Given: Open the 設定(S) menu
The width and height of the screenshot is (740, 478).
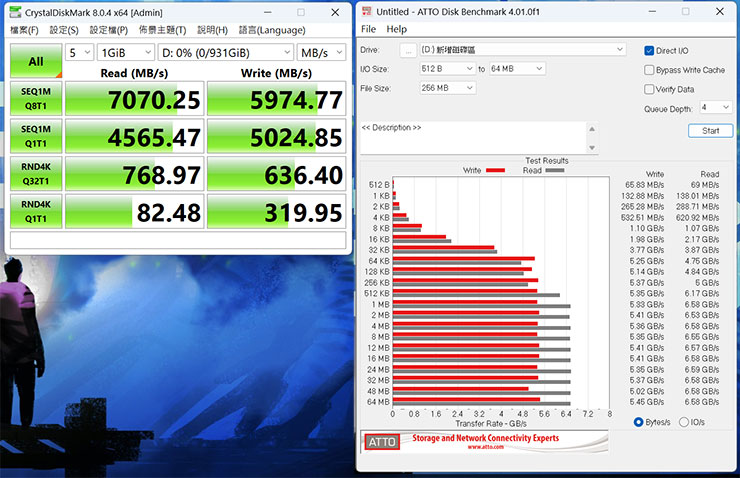Looking at the screenshot, I should pos(64,30).
